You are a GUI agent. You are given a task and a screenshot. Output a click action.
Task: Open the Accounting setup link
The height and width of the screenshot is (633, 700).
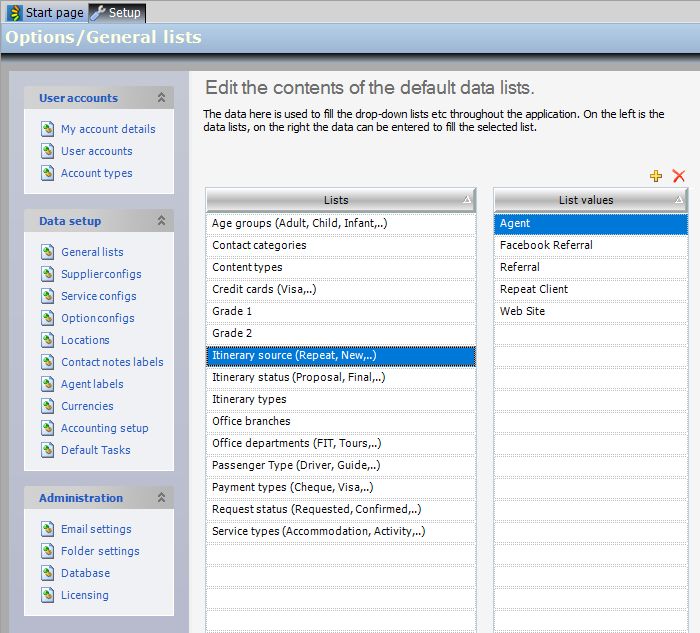[x=104, y=428]
